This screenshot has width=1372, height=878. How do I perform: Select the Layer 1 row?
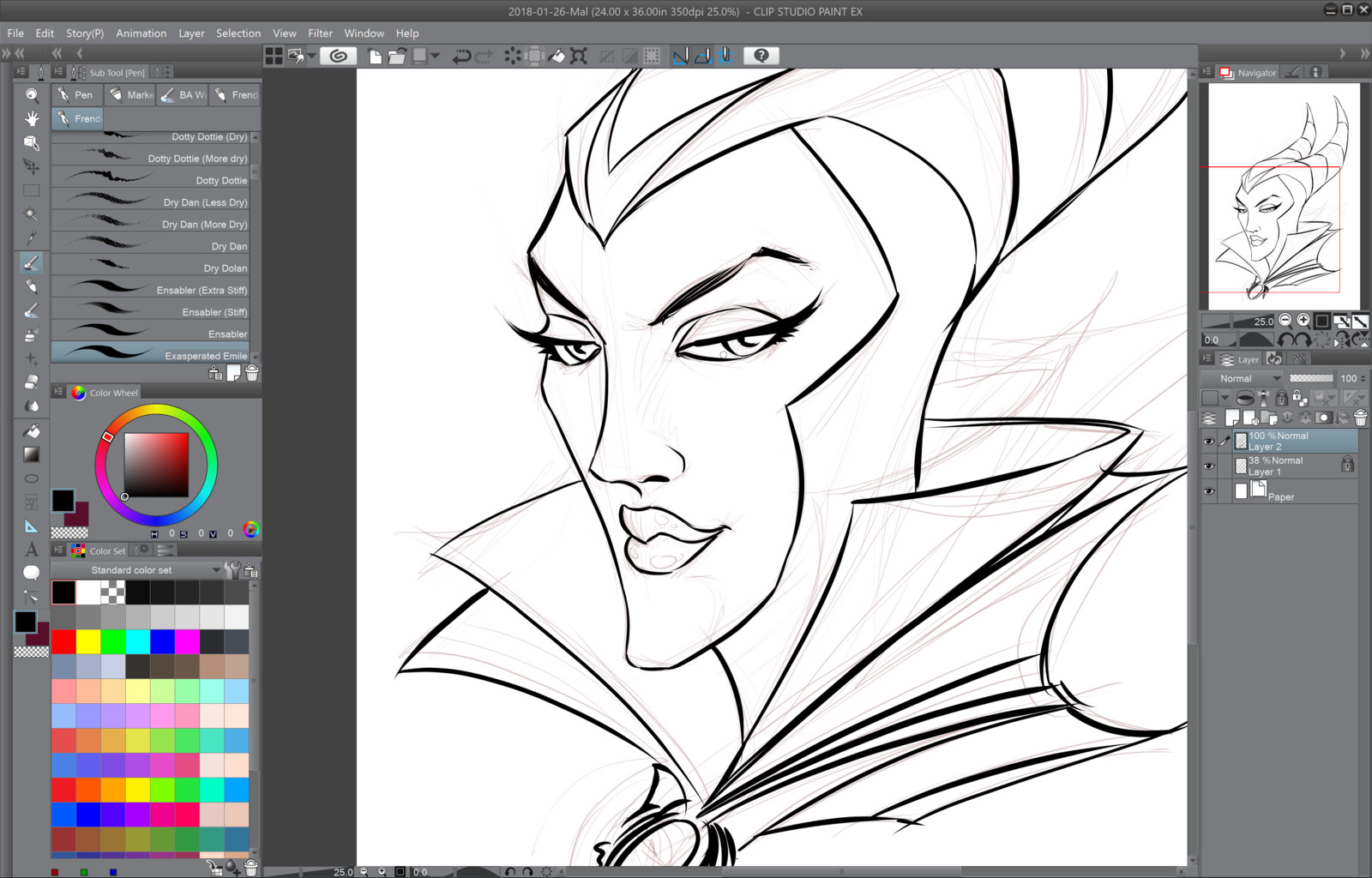(x=1295, y=466)
